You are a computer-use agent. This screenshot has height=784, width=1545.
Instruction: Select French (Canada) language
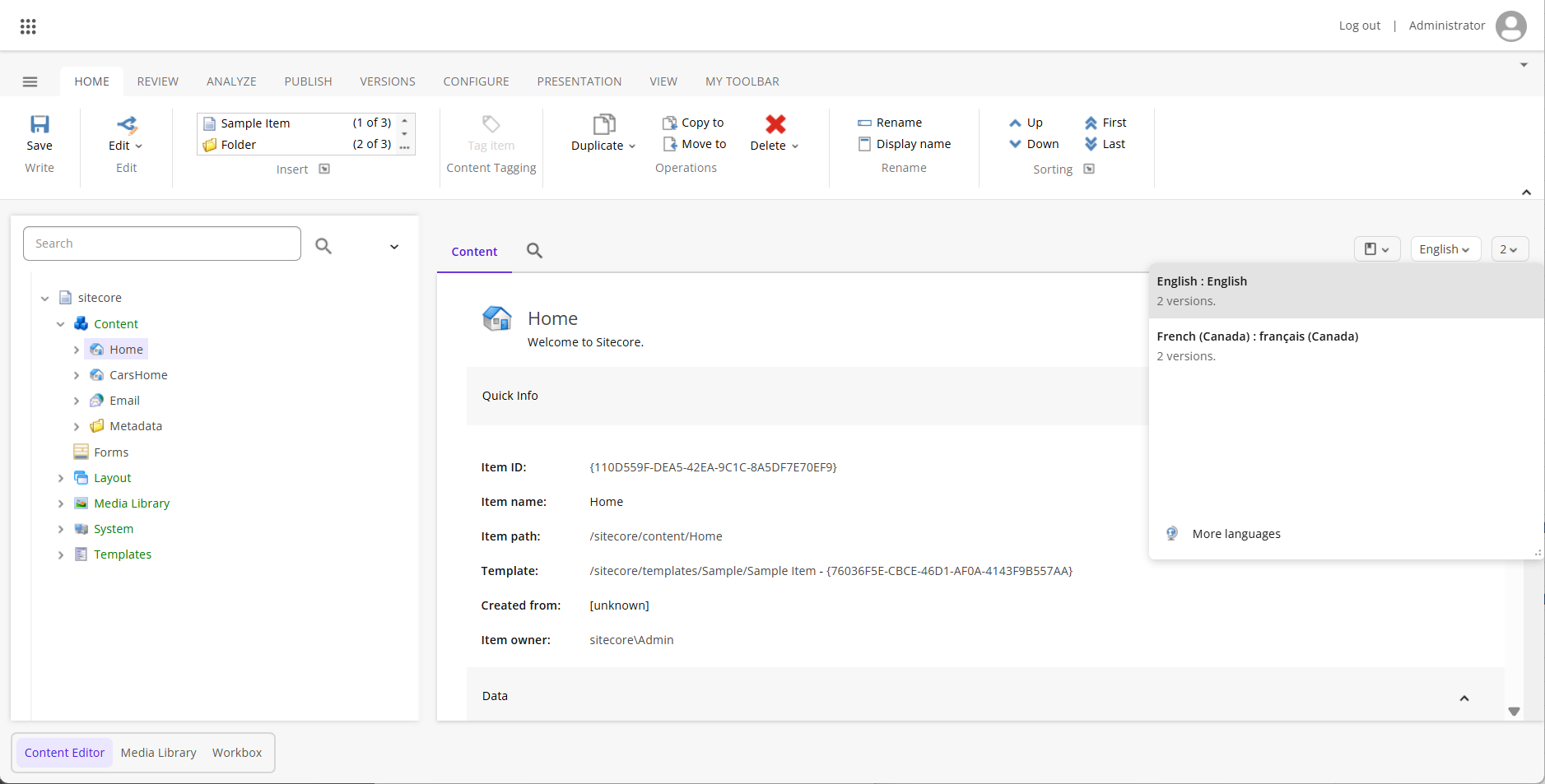tap(1346, 346)
